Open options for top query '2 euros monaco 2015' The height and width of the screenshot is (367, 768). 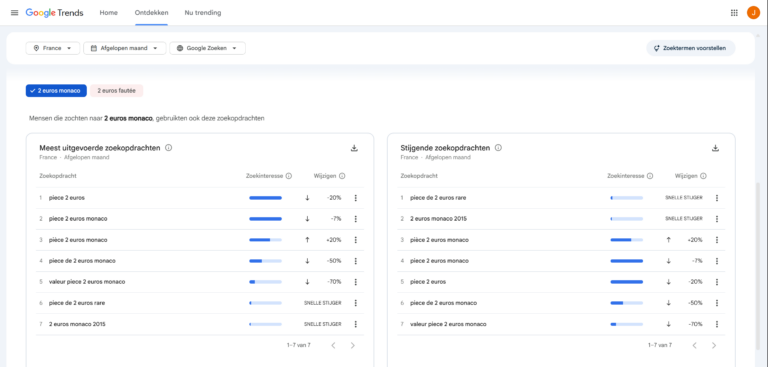356,324
